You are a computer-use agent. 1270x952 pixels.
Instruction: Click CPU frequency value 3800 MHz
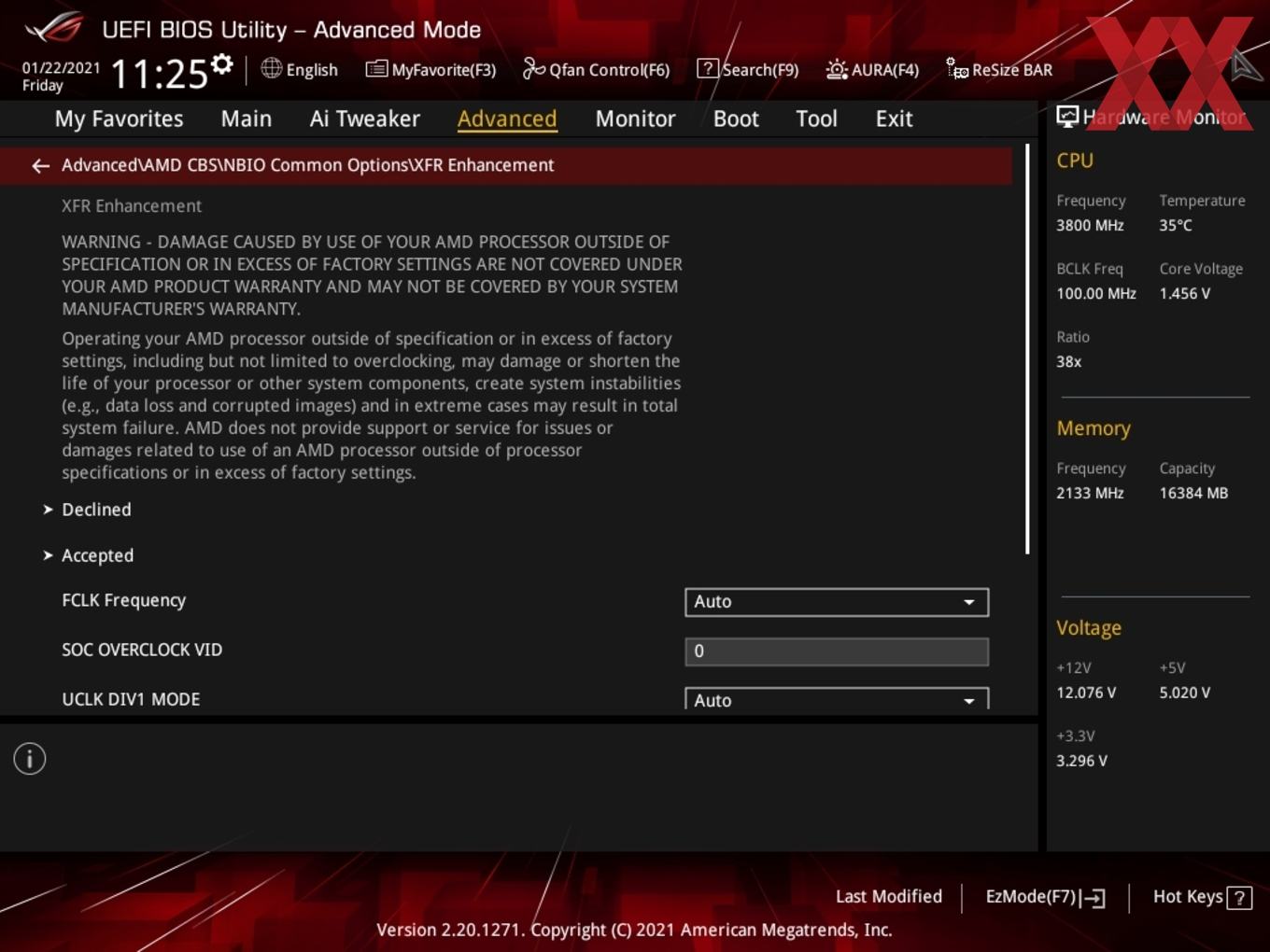1090,225
